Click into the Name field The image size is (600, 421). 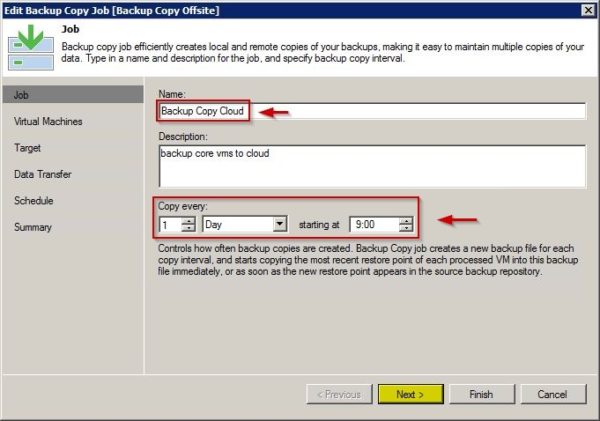click(x=372, y=111)
